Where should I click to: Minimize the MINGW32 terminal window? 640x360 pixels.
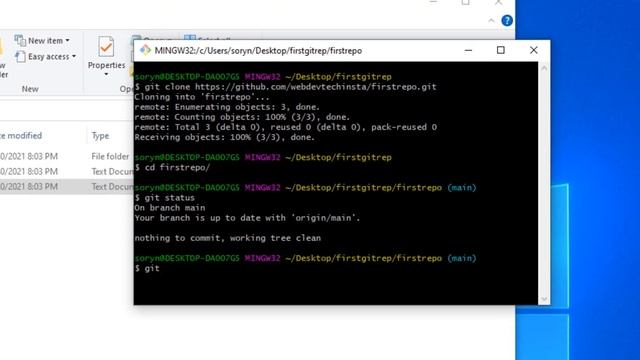(468, 50)
